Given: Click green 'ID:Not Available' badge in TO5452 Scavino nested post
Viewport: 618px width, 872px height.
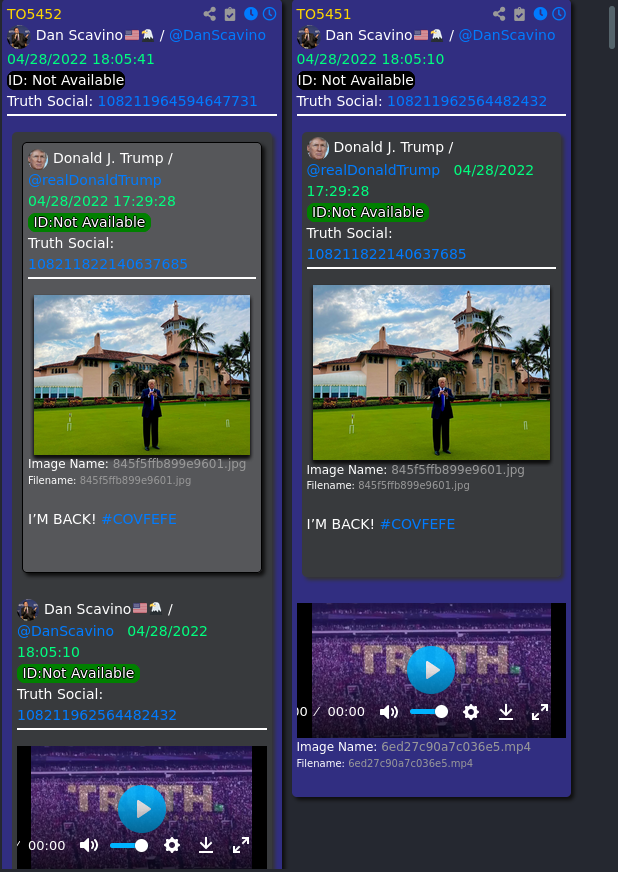Looking at the screenshot, I should 78,673.
